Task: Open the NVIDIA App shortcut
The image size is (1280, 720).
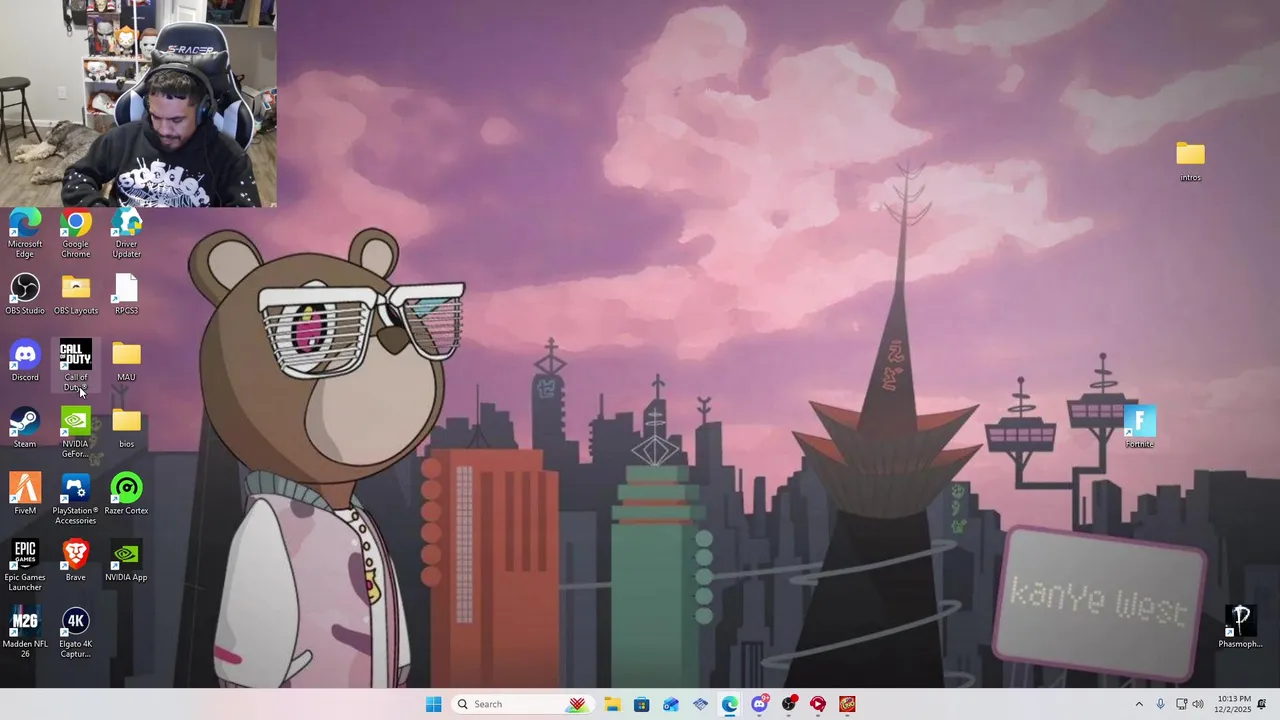Action: [126, 561]
